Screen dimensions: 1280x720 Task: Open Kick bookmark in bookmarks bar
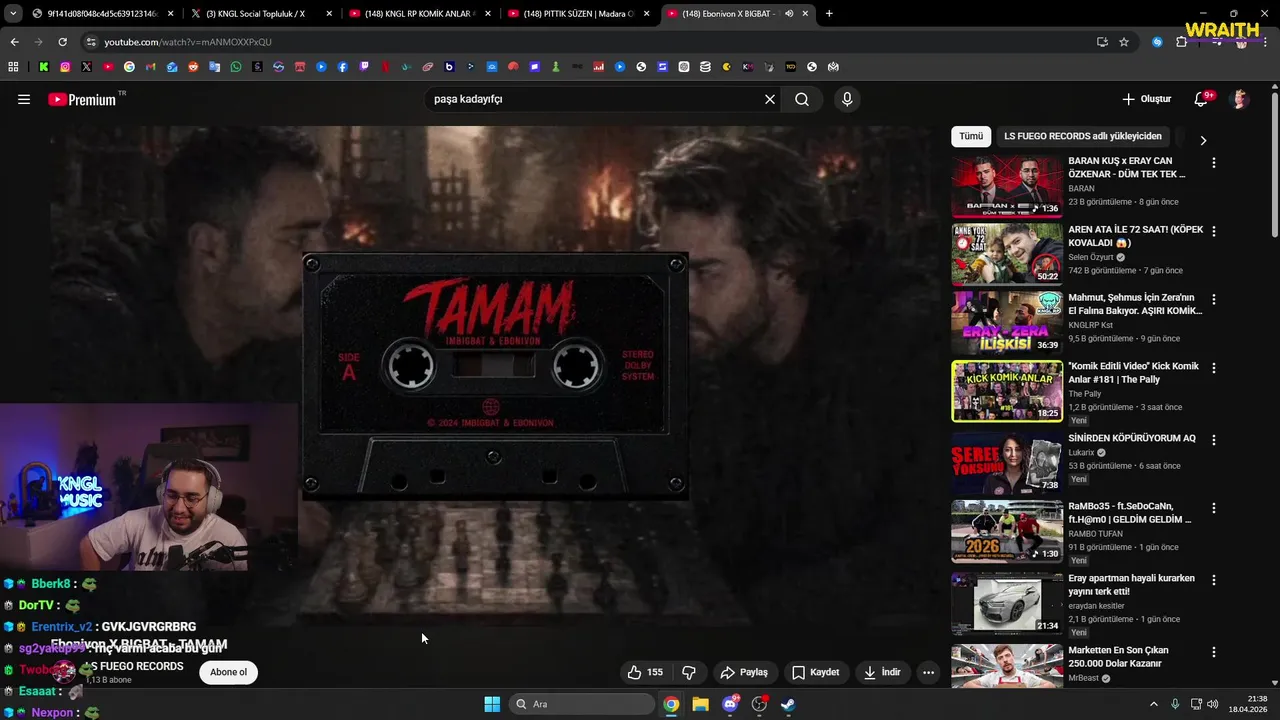click(44, 67)
